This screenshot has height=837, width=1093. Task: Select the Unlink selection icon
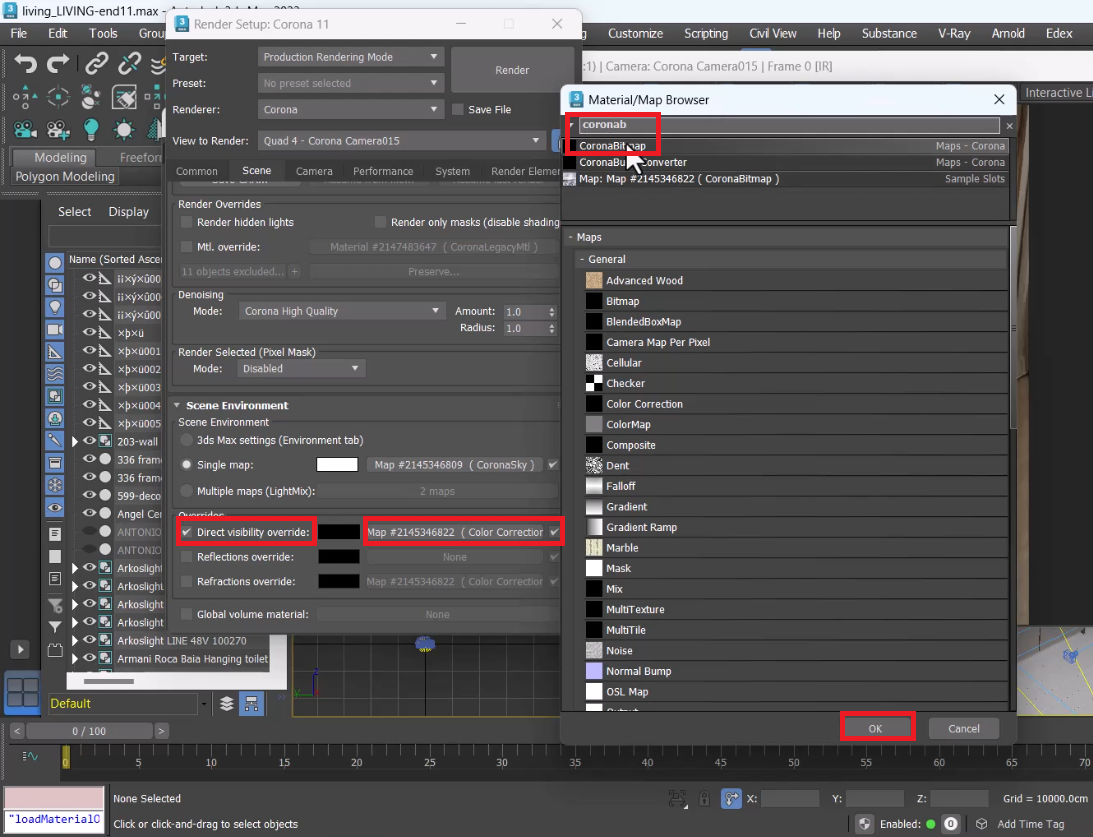[x=130, y=64]
